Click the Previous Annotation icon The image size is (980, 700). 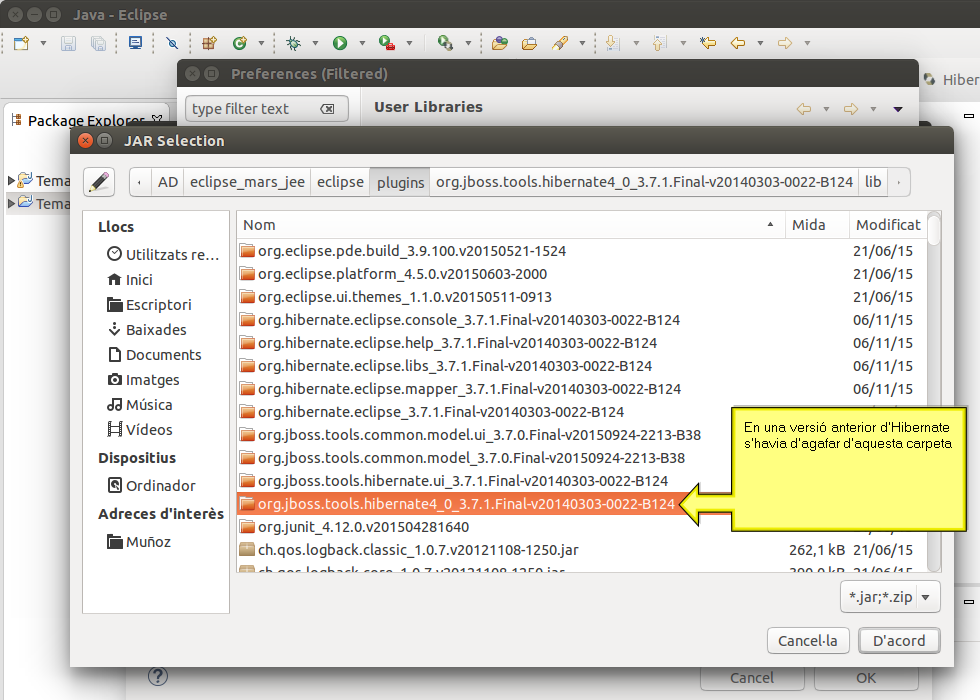(660, 43)
